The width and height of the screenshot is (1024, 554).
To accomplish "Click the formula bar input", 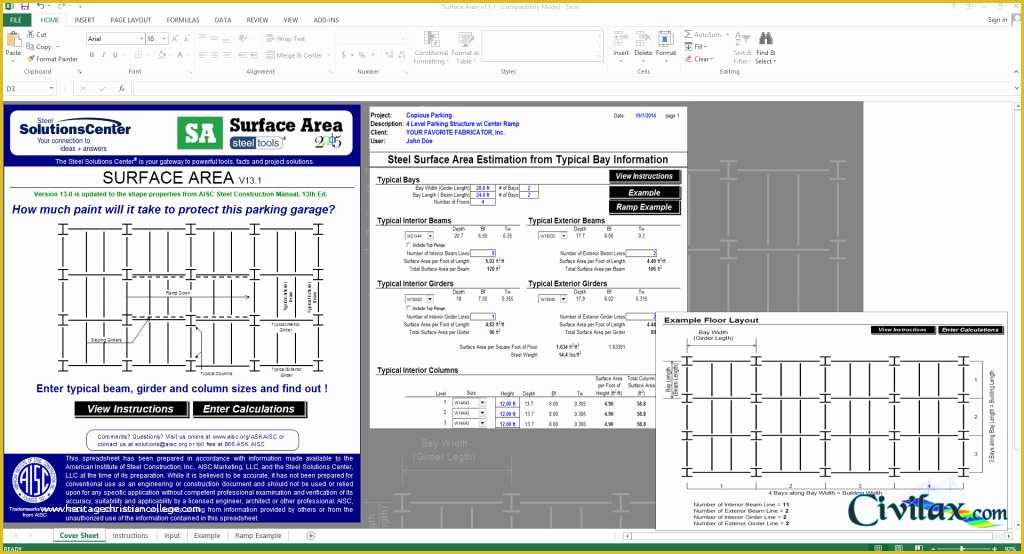I will [573, 88].
